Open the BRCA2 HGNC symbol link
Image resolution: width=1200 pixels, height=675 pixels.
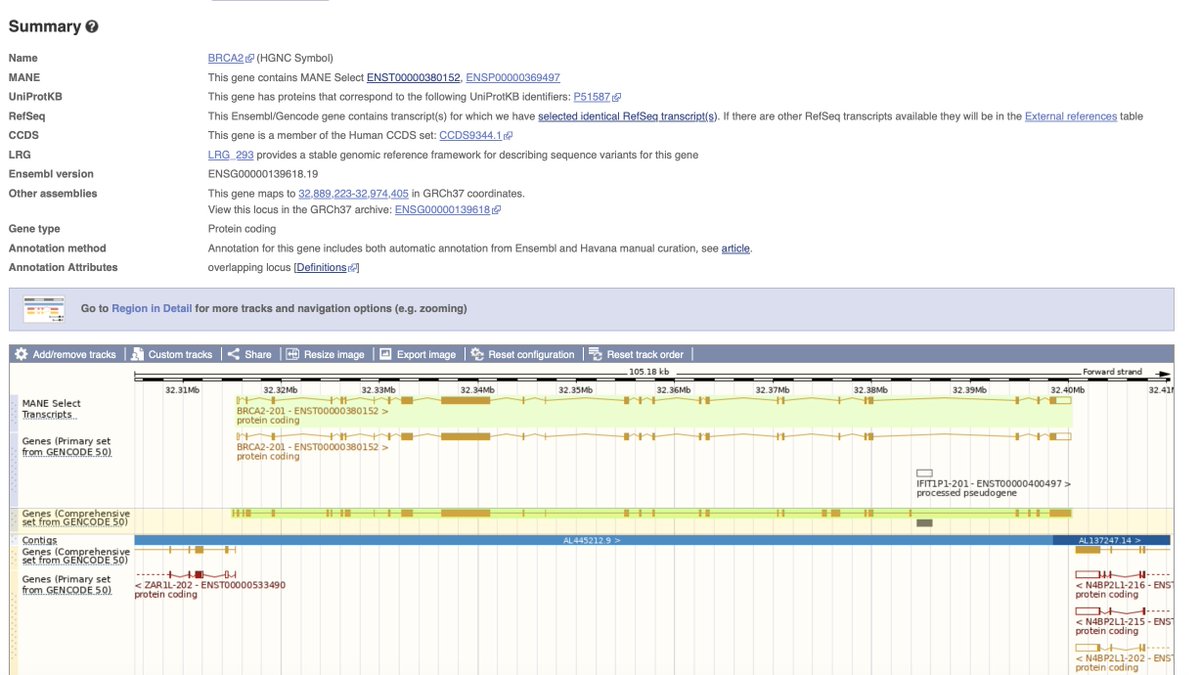[x=226, y=58]
